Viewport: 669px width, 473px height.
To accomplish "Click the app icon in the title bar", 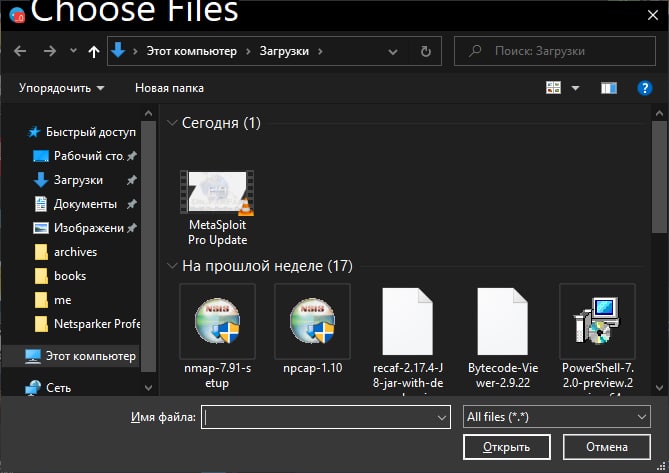I will (17, 15).
